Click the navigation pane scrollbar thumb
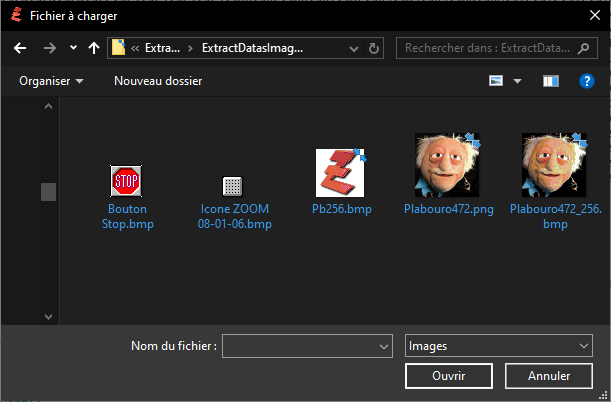 pos(48,192)
